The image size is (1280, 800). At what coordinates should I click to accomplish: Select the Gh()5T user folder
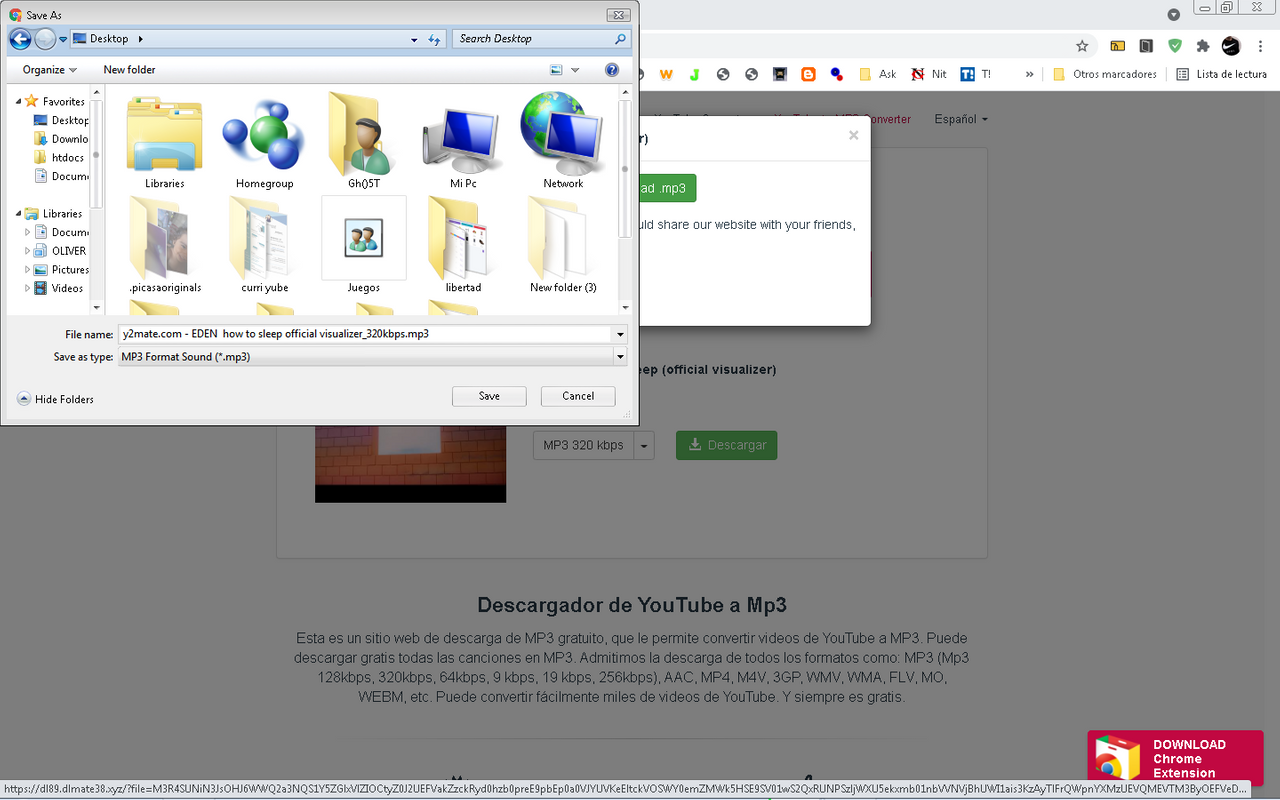(x=364, y=141)
